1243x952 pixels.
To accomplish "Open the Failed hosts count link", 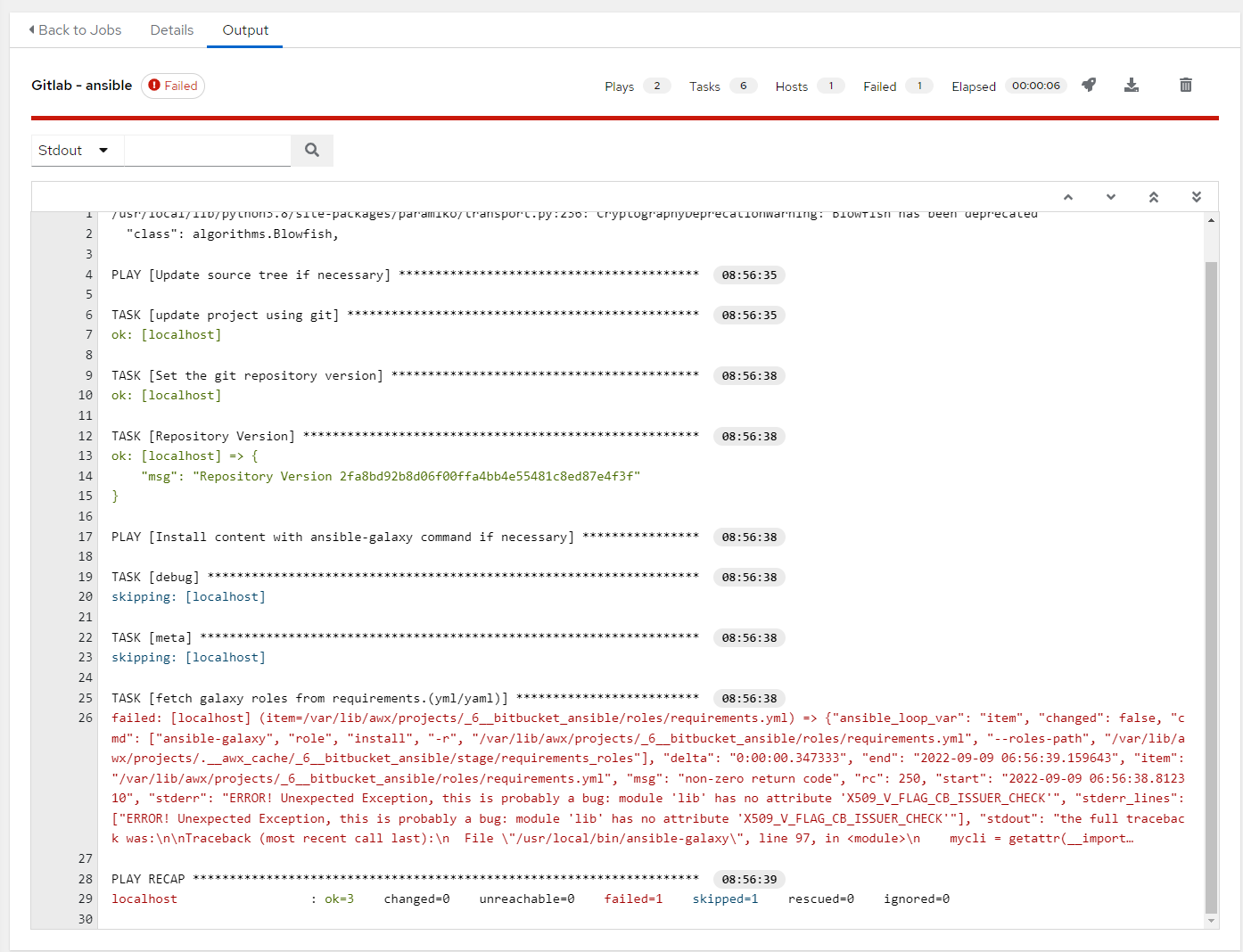I will (x=919, y=86).
